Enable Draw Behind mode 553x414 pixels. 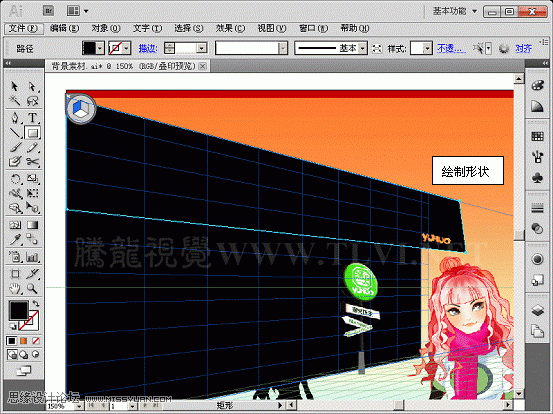click(x=24, y=354)
